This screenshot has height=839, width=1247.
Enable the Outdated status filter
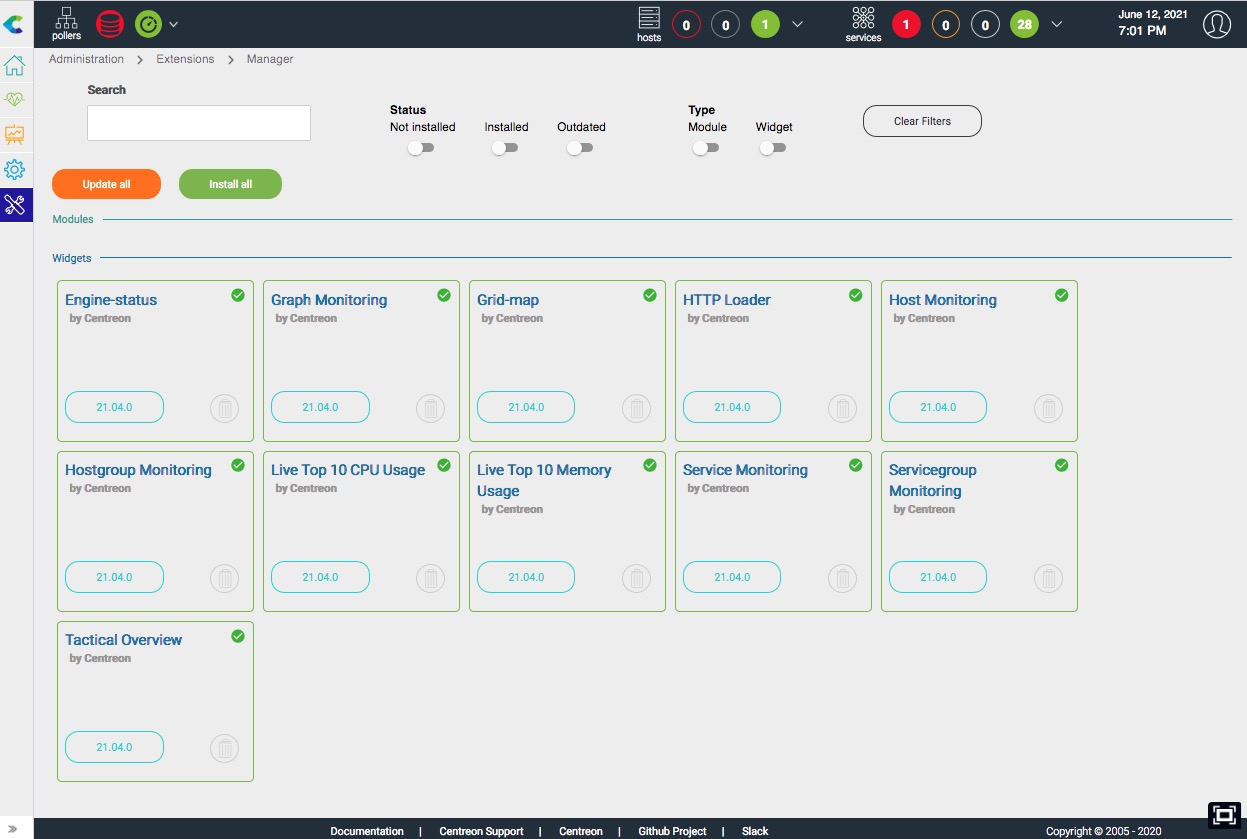click(x=580, y=148)
